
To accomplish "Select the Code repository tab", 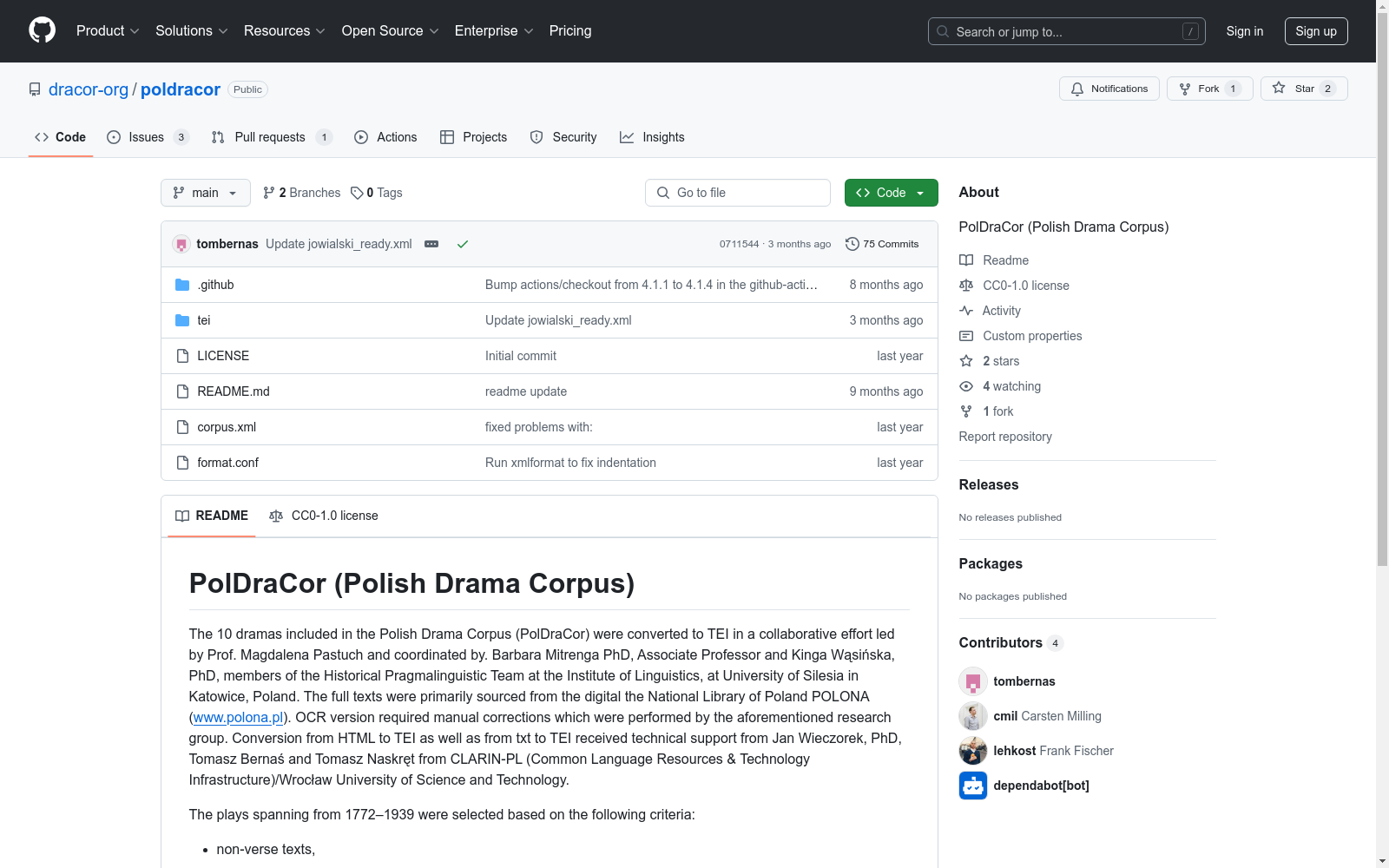I will click(61, 137).
